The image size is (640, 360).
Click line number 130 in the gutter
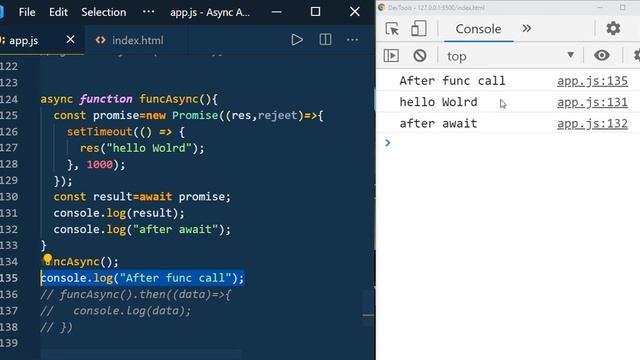pyautogui.click(x=9, y=197)
